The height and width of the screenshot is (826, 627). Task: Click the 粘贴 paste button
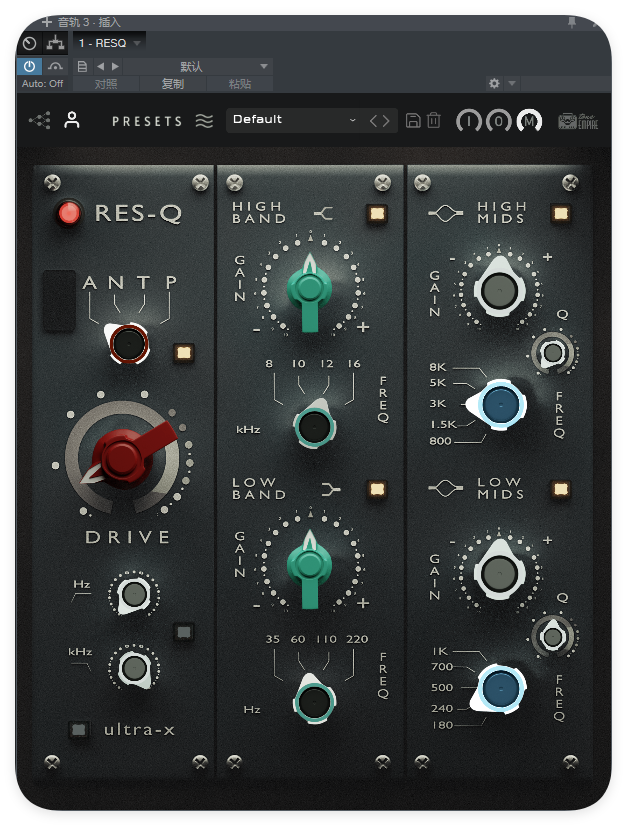pyautogui.click(x=240, y=84)
